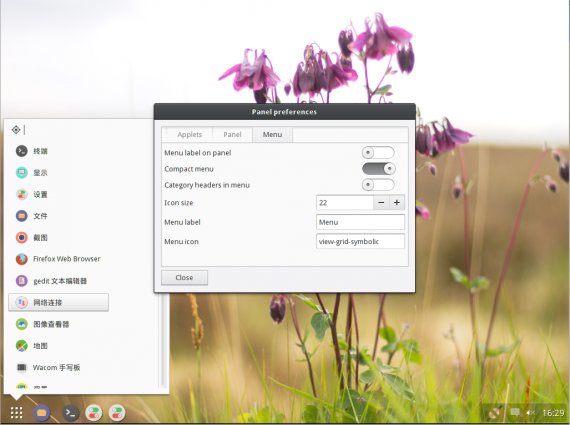Viewport: 570px width, 425px height.
Task: Decrease icon size with the minus button
Action: point(381,203)
